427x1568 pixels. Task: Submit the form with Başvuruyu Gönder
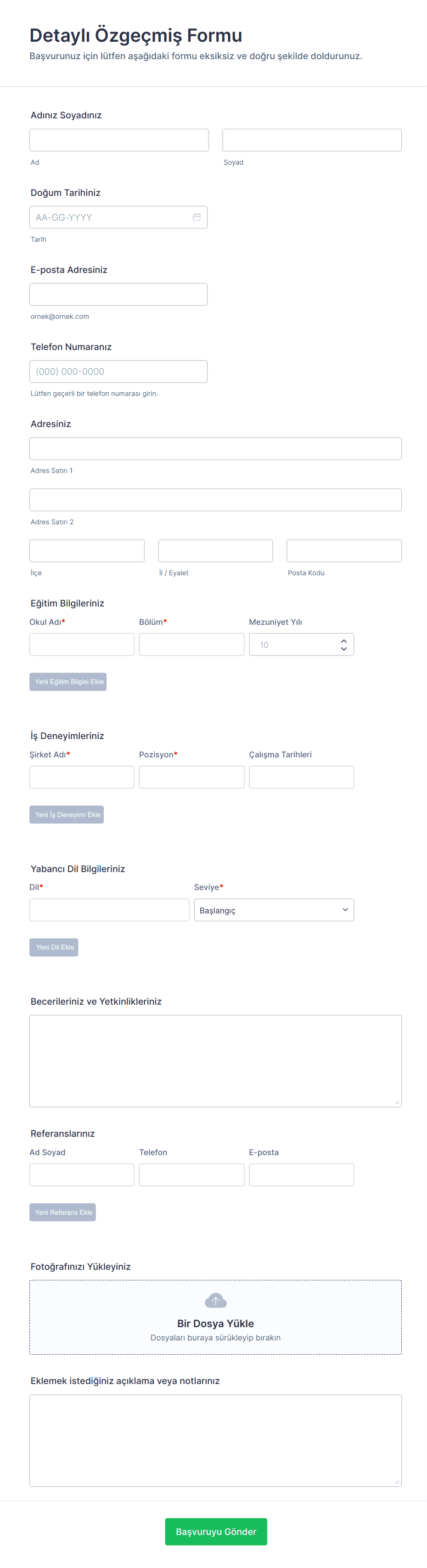pyautogui.click(x=216, y=1531)
